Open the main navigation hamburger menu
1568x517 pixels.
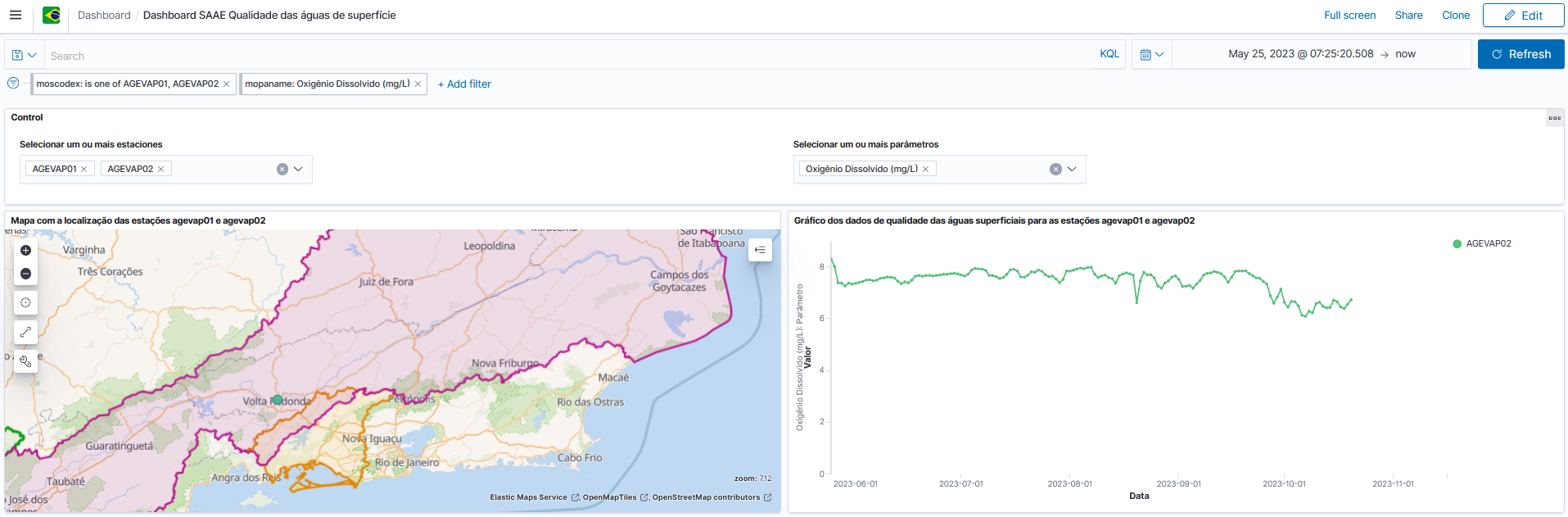click(16, 15)
